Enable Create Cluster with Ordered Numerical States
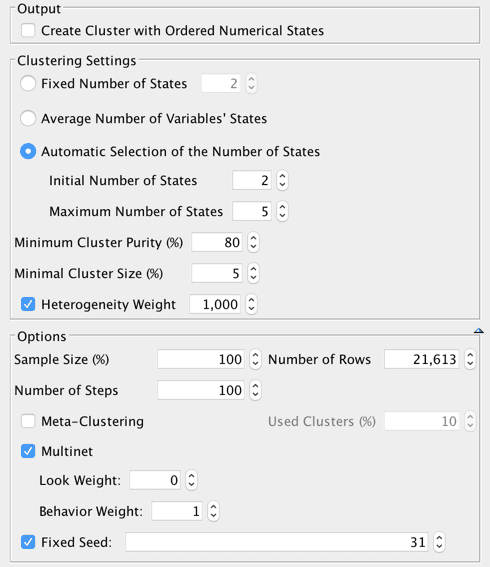 pyautogui.click(x=28, y=31)
